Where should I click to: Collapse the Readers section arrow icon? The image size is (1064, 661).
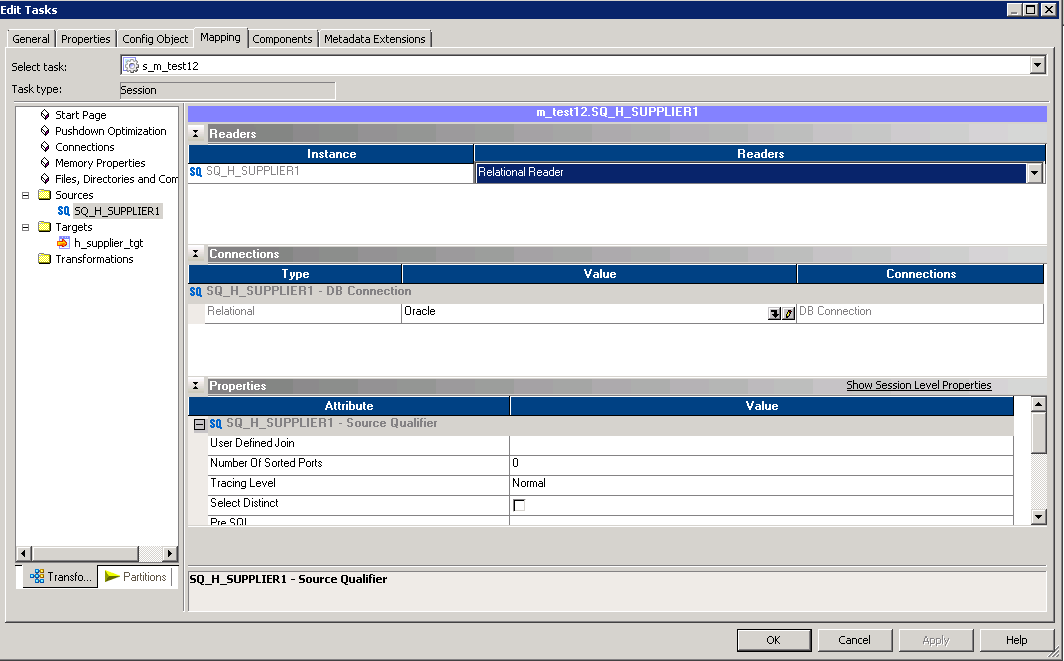coord(196,134)
